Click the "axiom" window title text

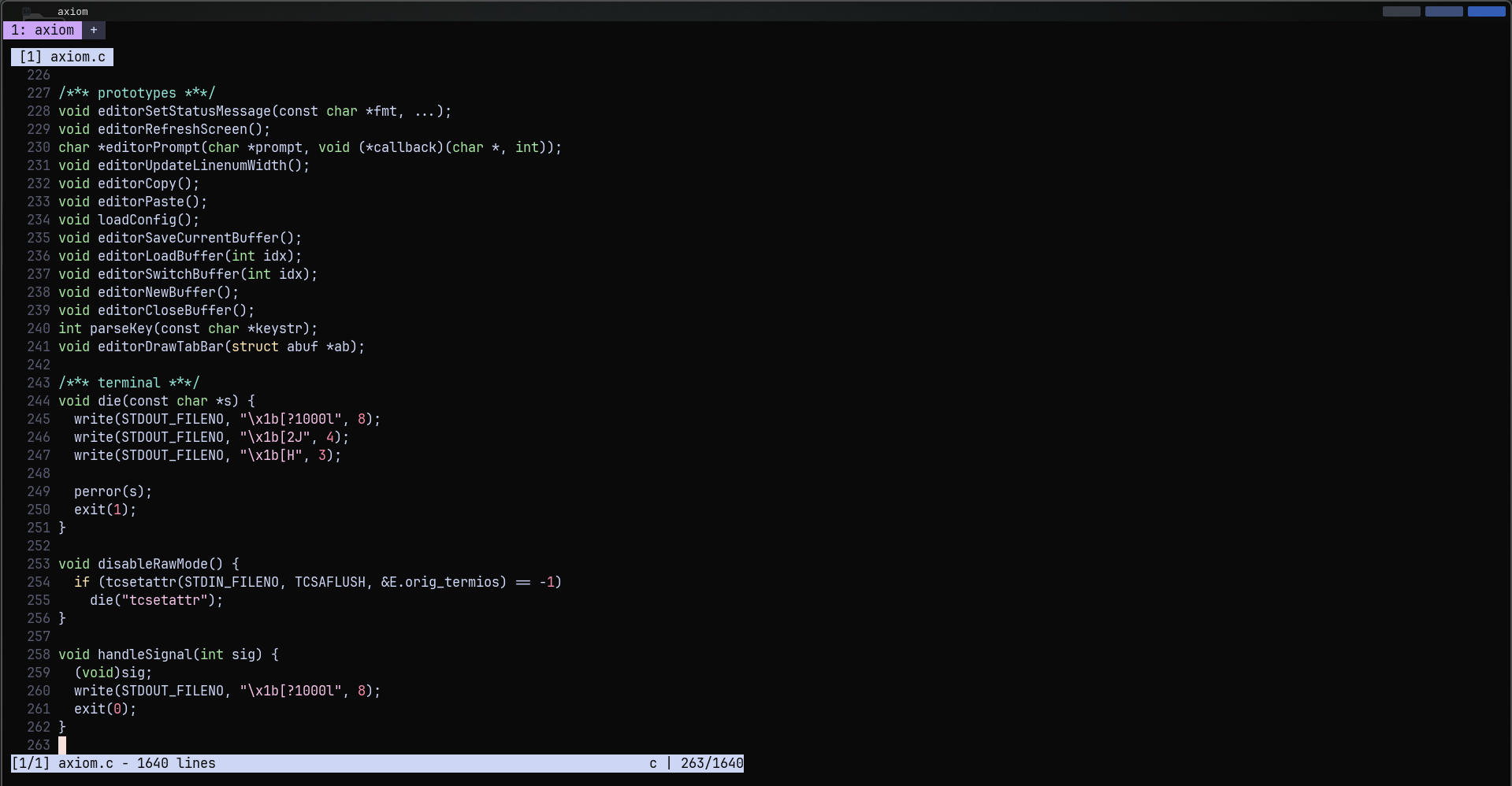tap(72, 12)
